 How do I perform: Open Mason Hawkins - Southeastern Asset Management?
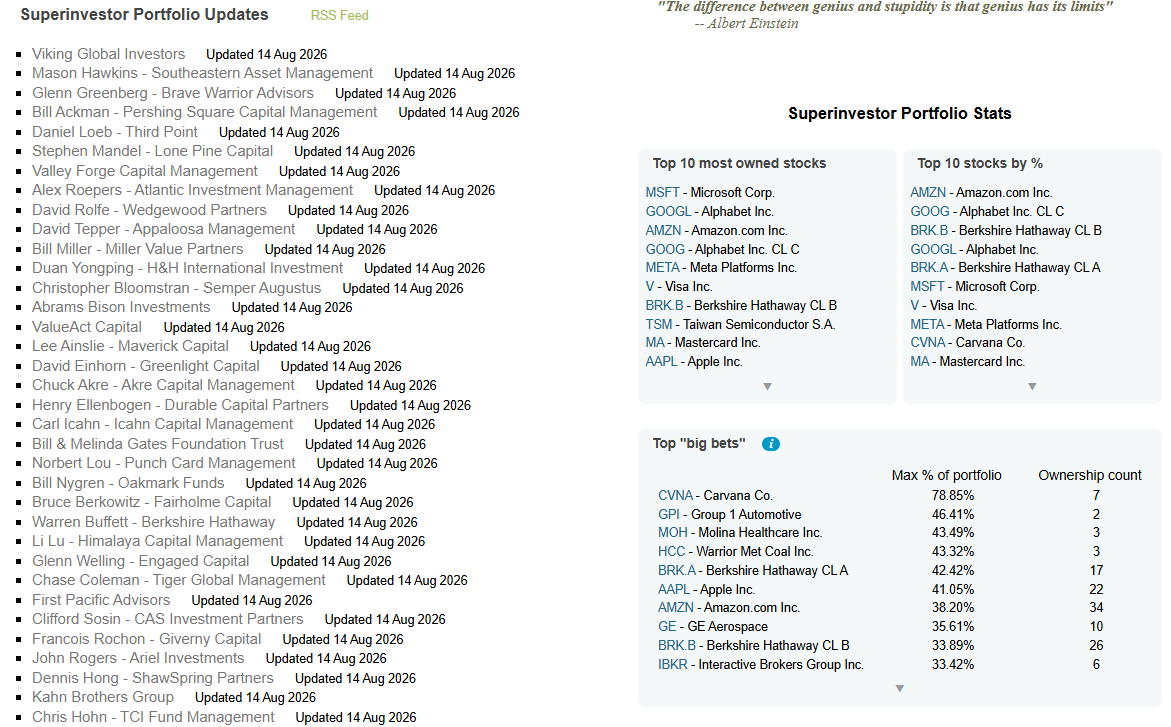[x=202, y=73]
